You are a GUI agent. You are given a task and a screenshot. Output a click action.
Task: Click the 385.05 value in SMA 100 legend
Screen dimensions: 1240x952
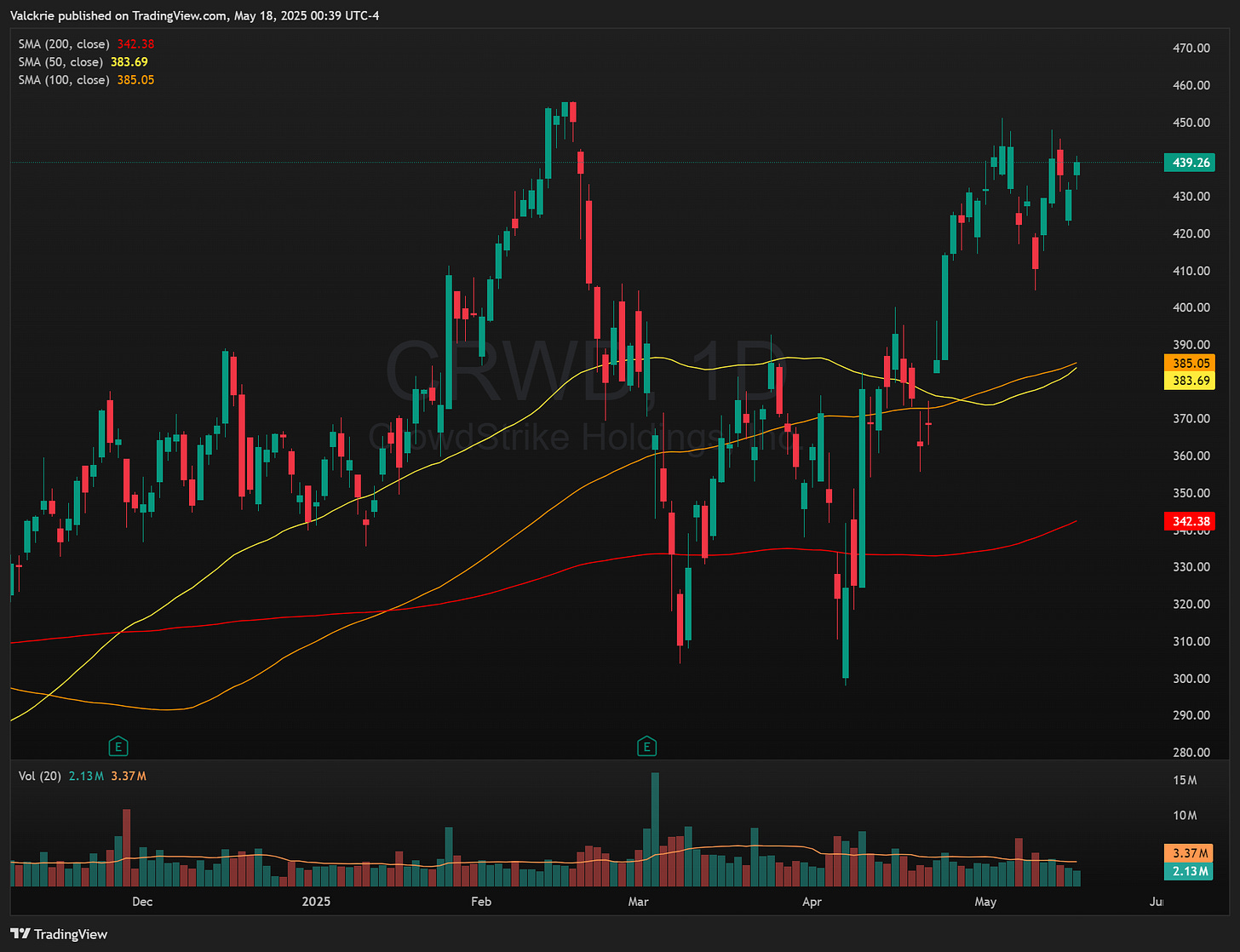point(136,80)
